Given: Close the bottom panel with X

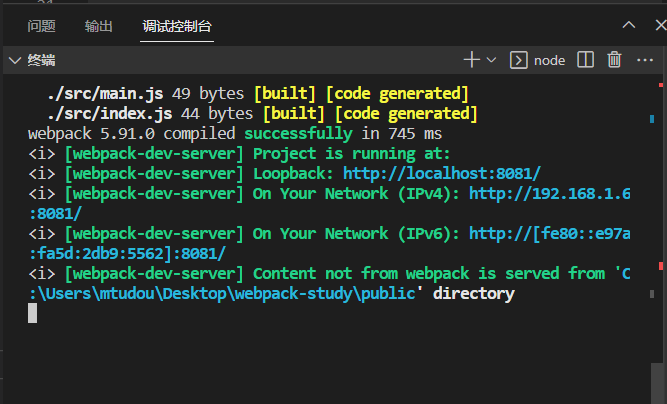Looking at the screenshot, I should [655, 25].
